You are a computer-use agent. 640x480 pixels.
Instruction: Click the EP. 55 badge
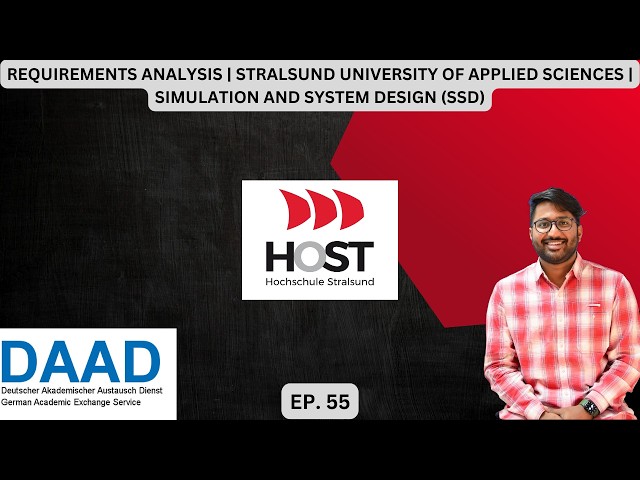320,402
